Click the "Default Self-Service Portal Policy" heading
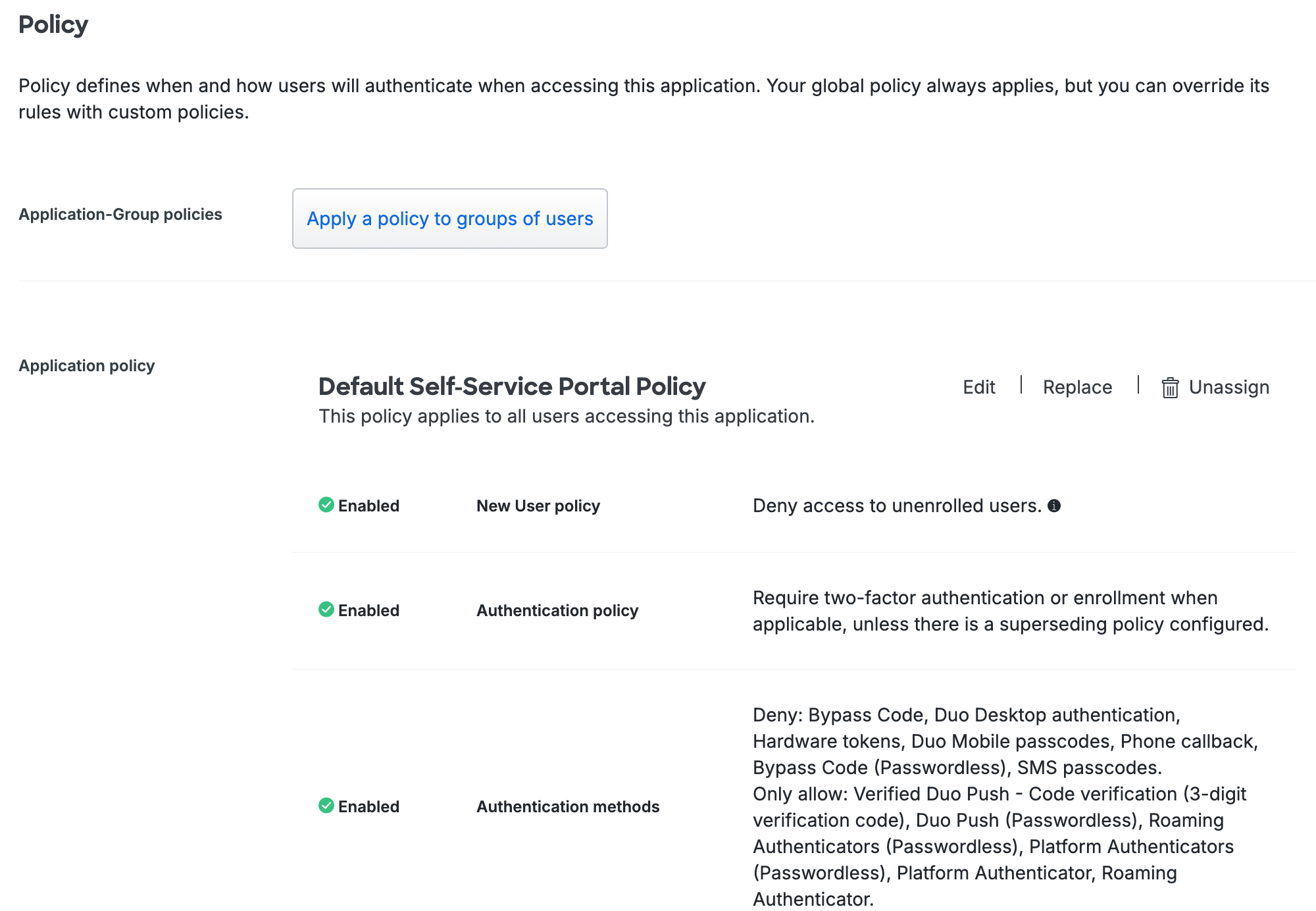Image resolution: width=1316 pixels, height=911 pixels. (x=511, y=386)
